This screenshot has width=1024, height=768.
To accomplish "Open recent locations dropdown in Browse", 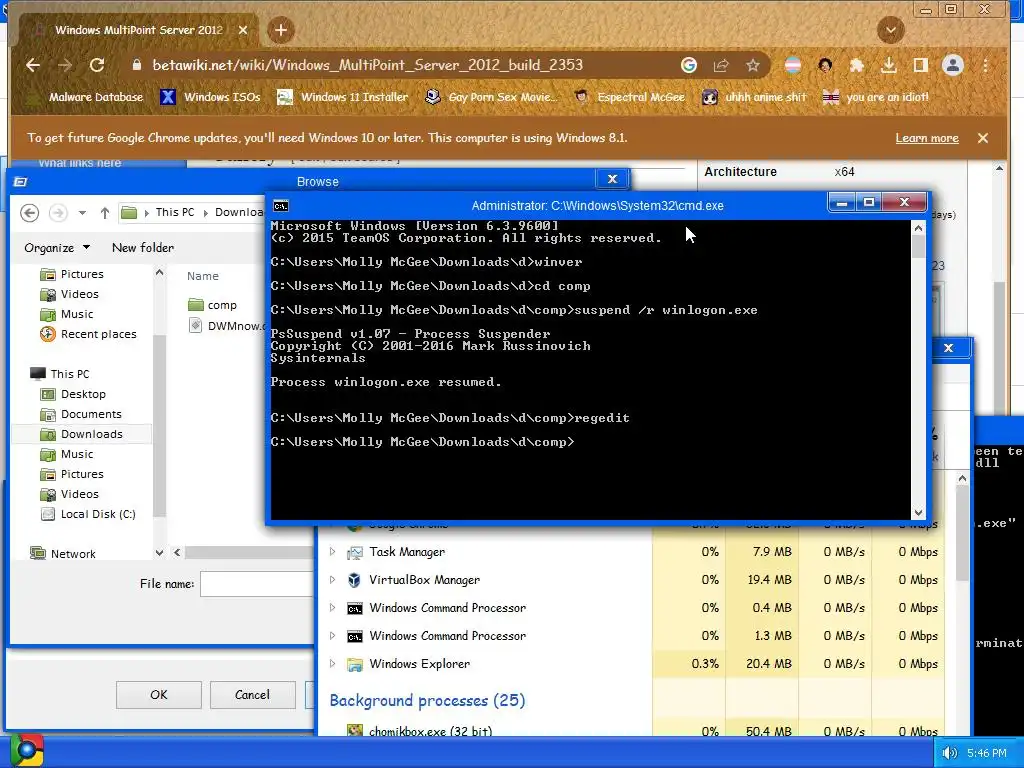I will pyautogui.click(x=82, y=212).
